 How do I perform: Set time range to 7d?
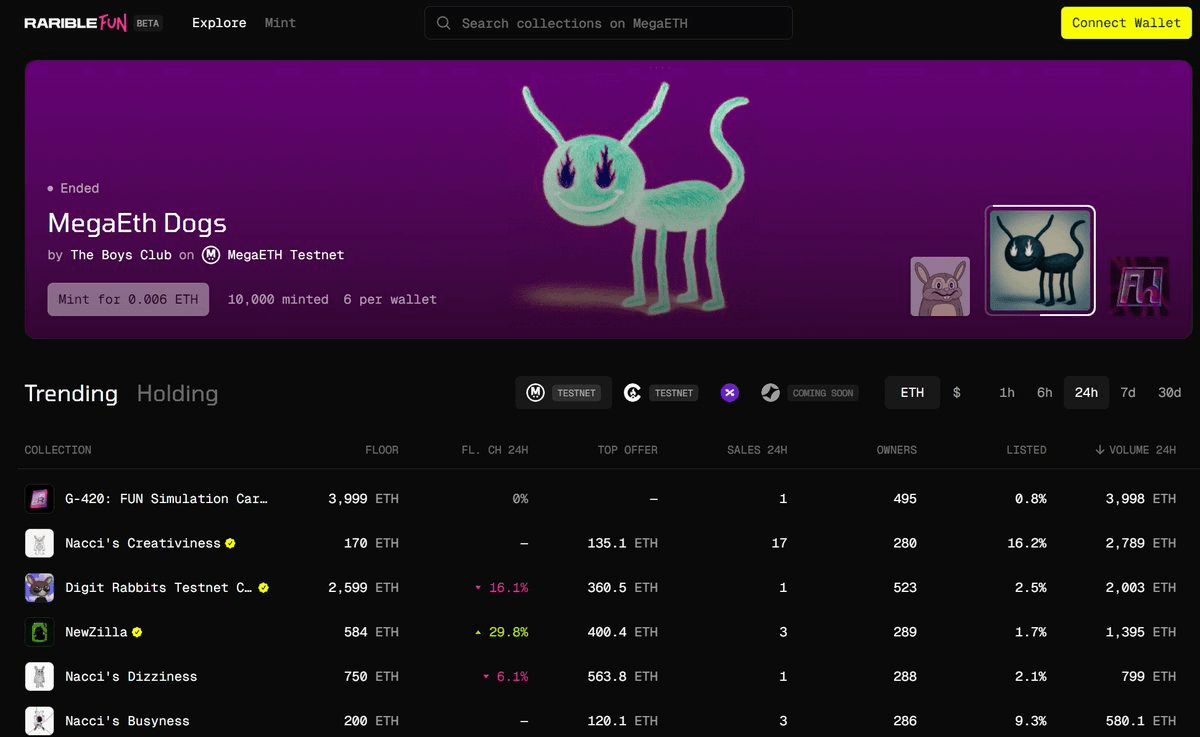[1128, 393]
